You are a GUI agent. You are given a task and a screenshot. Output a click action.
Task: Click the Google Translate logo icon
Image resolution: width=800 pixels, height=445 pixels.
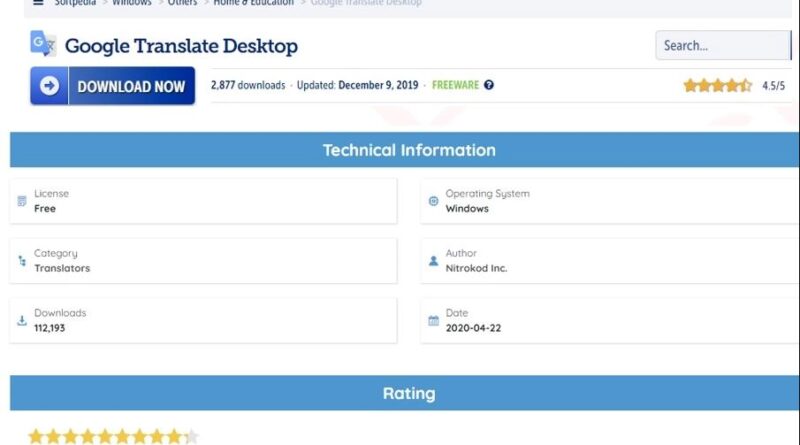pyautogui.click(x=43, y=44)
